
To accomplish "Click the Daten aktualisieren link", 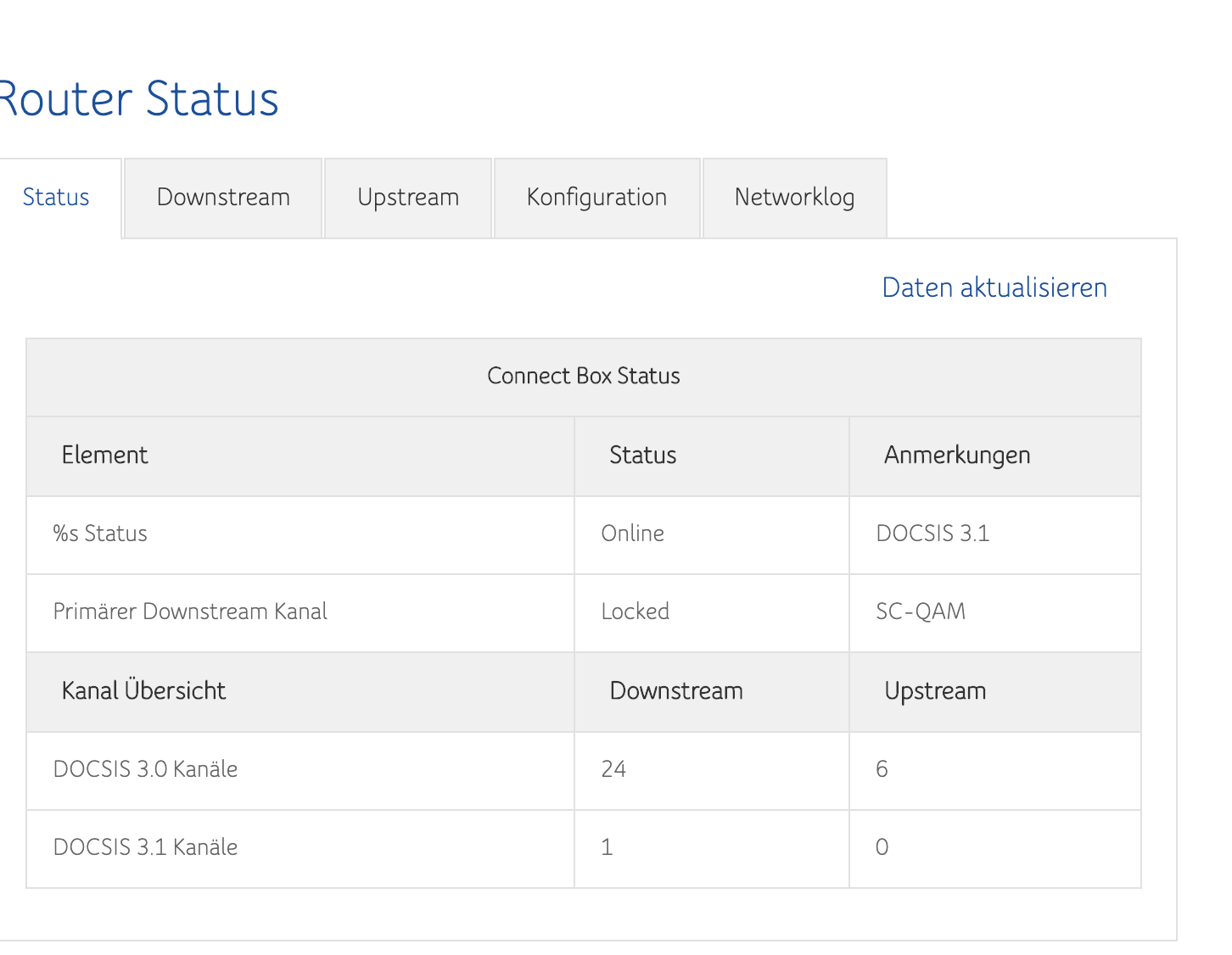I will (x=994, y=288).
